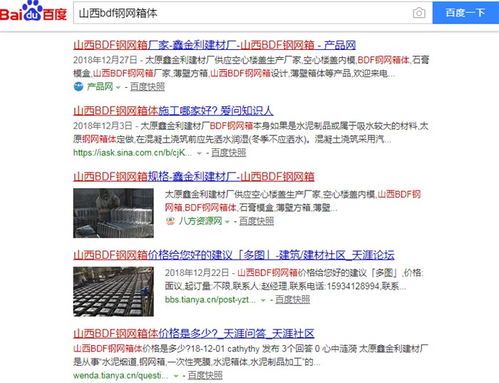The height and width of the screenshot is (383, 499).
Task: Click the 产品网 site icon
Action: (78, 87)
